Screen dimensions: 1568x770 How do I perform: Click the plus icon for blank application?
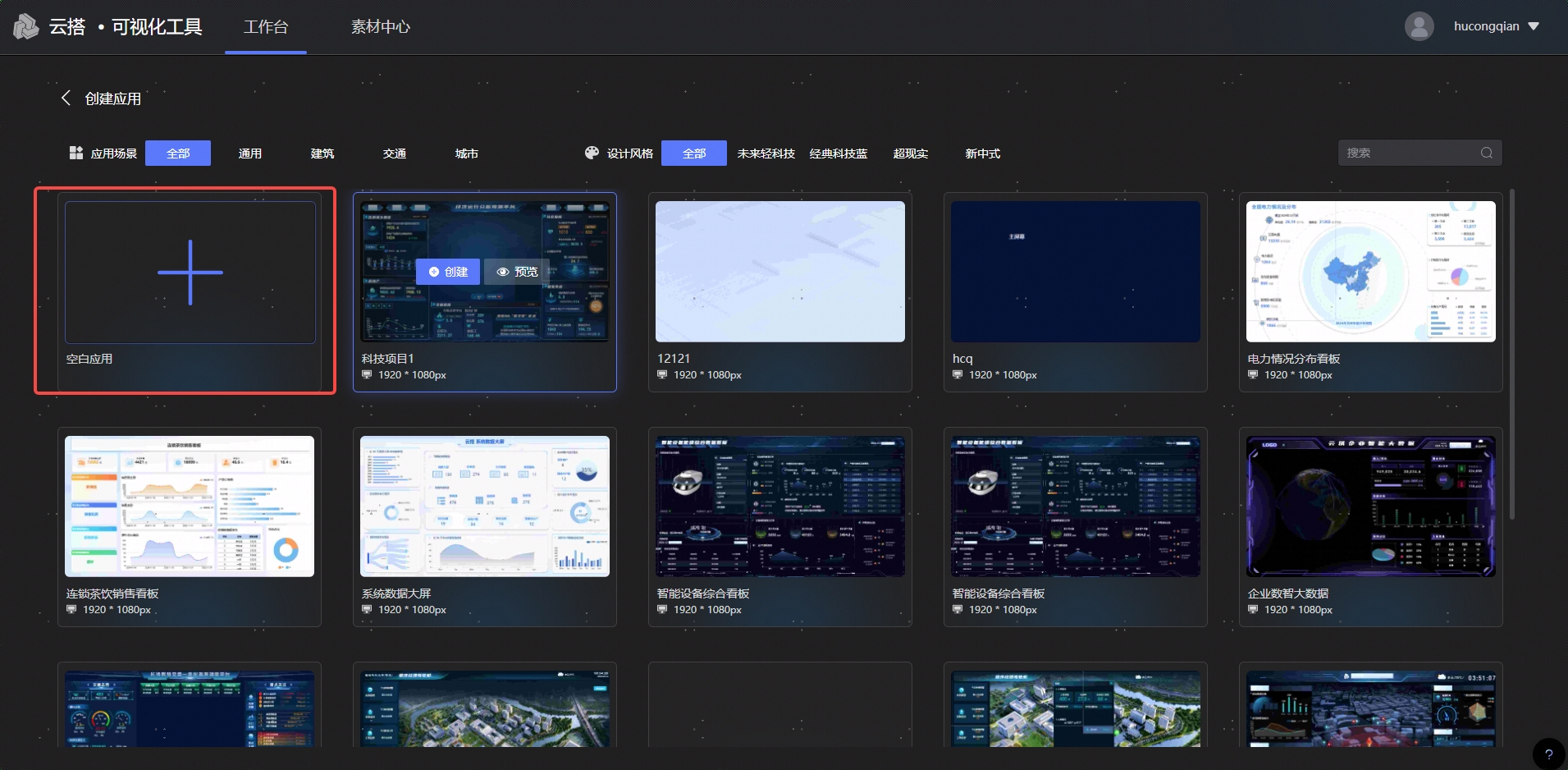(190, 273)
